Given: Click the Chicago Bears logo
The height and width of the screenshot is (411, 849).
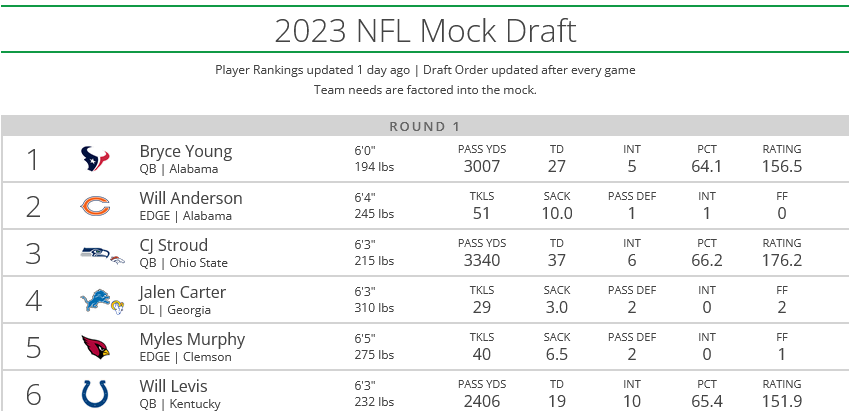Looking at the screenshot, I should click(94, 206).
